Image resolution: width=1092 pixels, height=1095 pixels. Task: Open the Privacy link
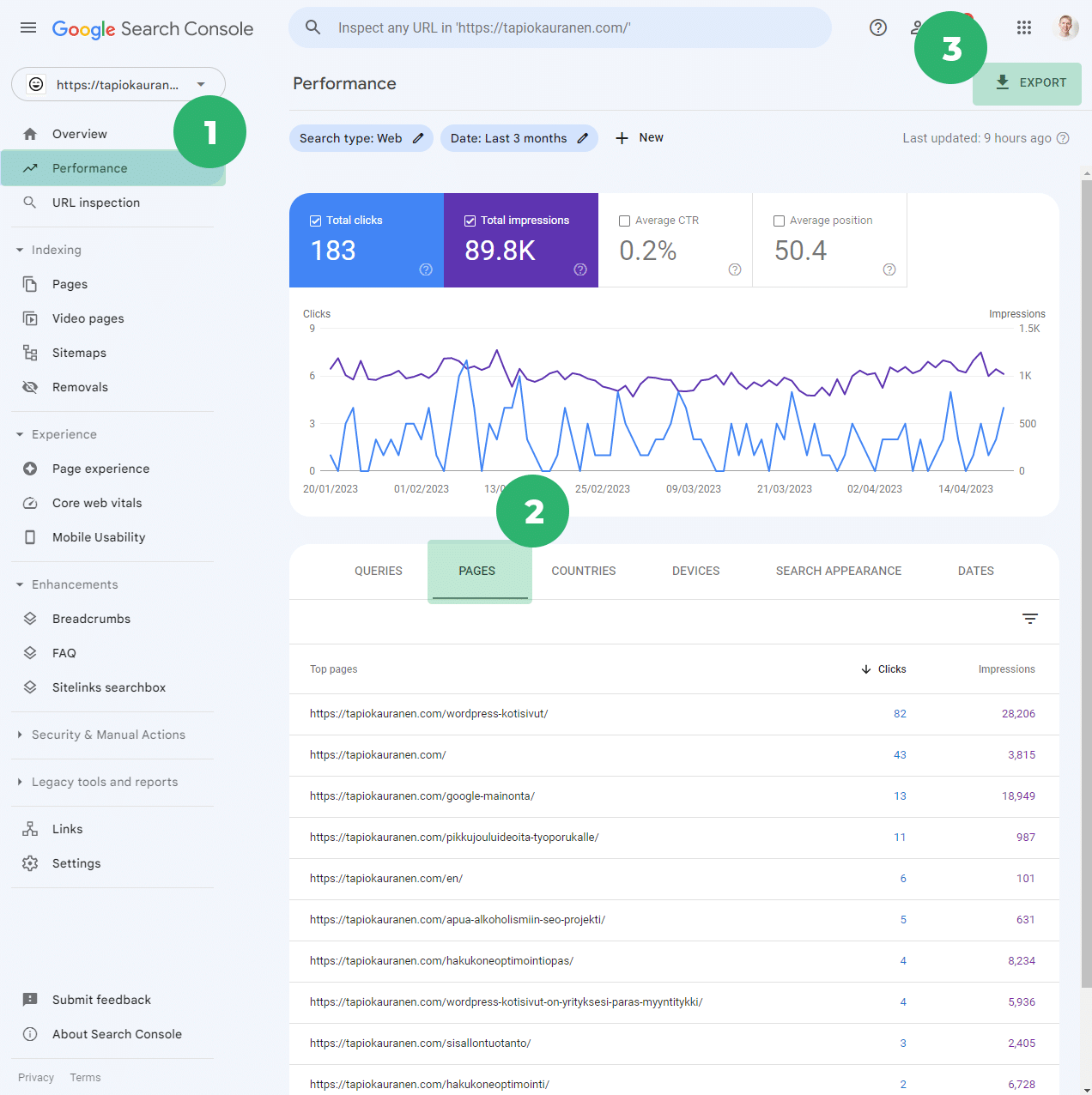[36, 1078]
